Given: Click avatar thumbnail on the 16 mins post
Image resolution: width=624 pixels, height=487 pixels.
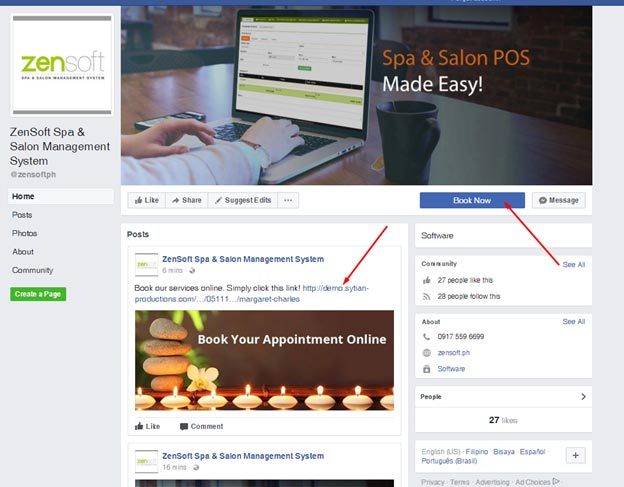Looking at the screenshot, I should pos(146,462).
